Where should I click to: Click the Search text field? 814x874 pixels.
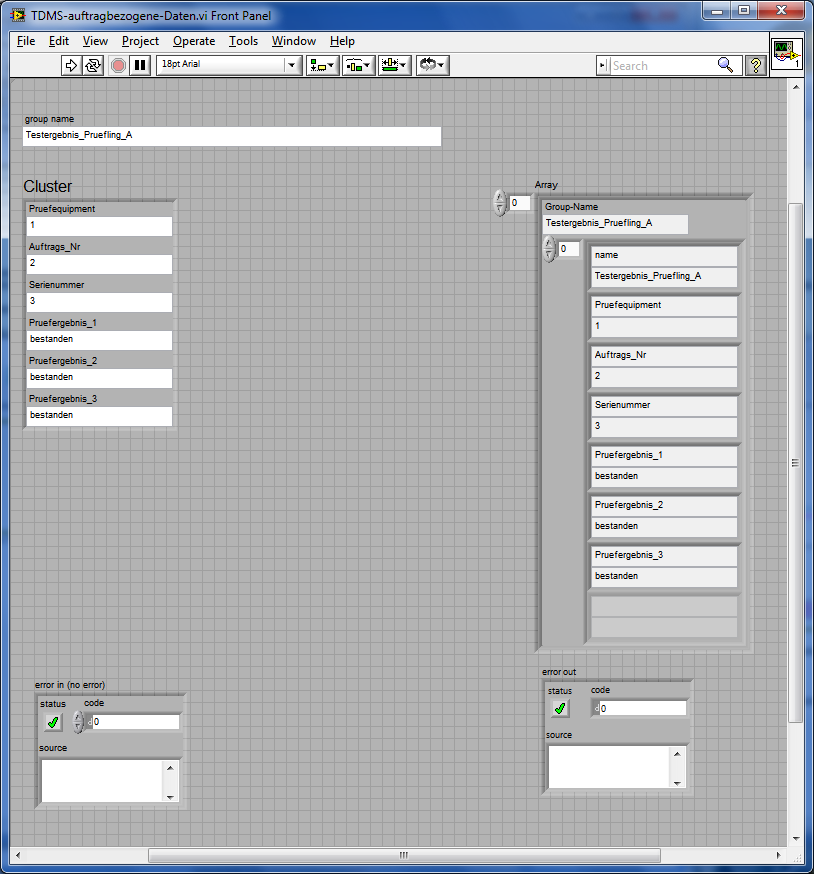[x=663, y=66]
